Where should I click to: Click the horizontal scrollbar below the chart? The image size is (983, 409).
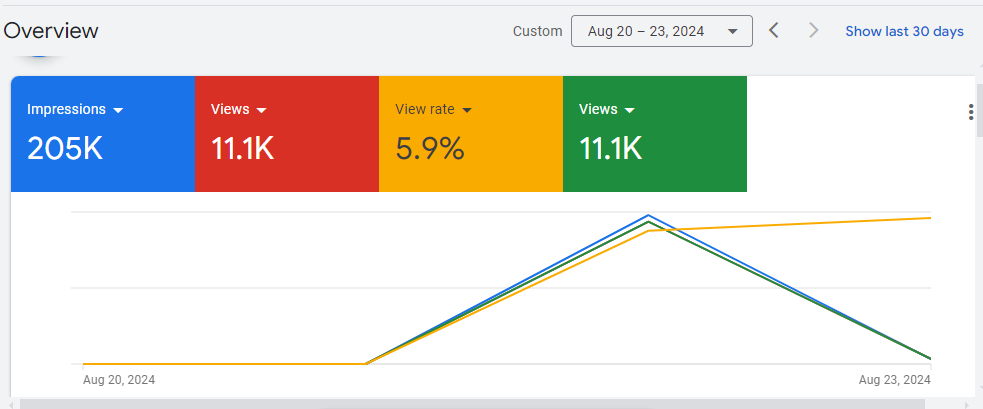(x=490, y=404)
